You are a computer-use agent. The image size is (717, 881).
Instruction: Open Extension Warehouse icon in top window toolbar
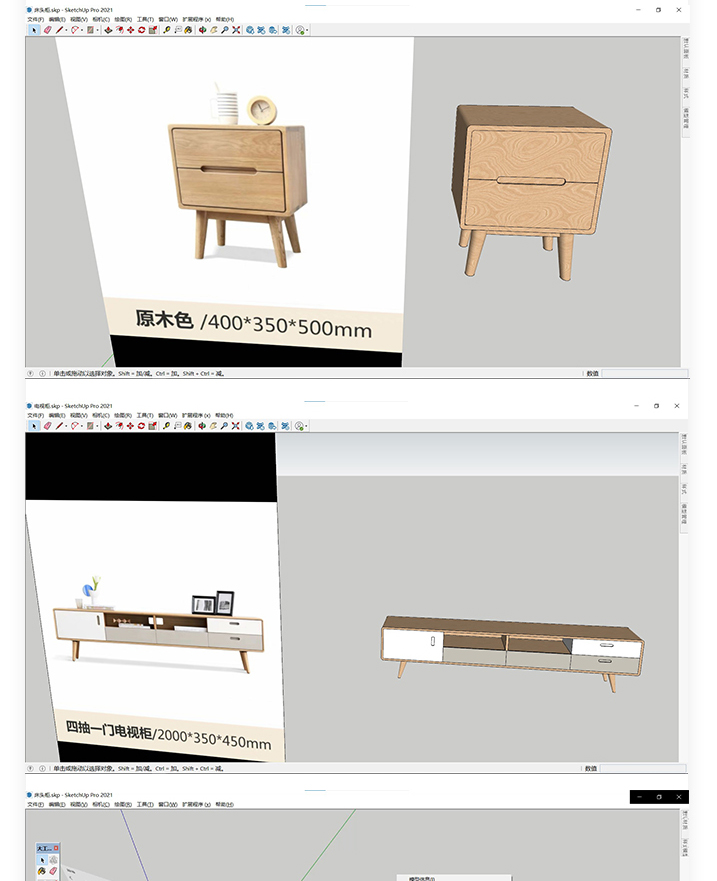261,30
